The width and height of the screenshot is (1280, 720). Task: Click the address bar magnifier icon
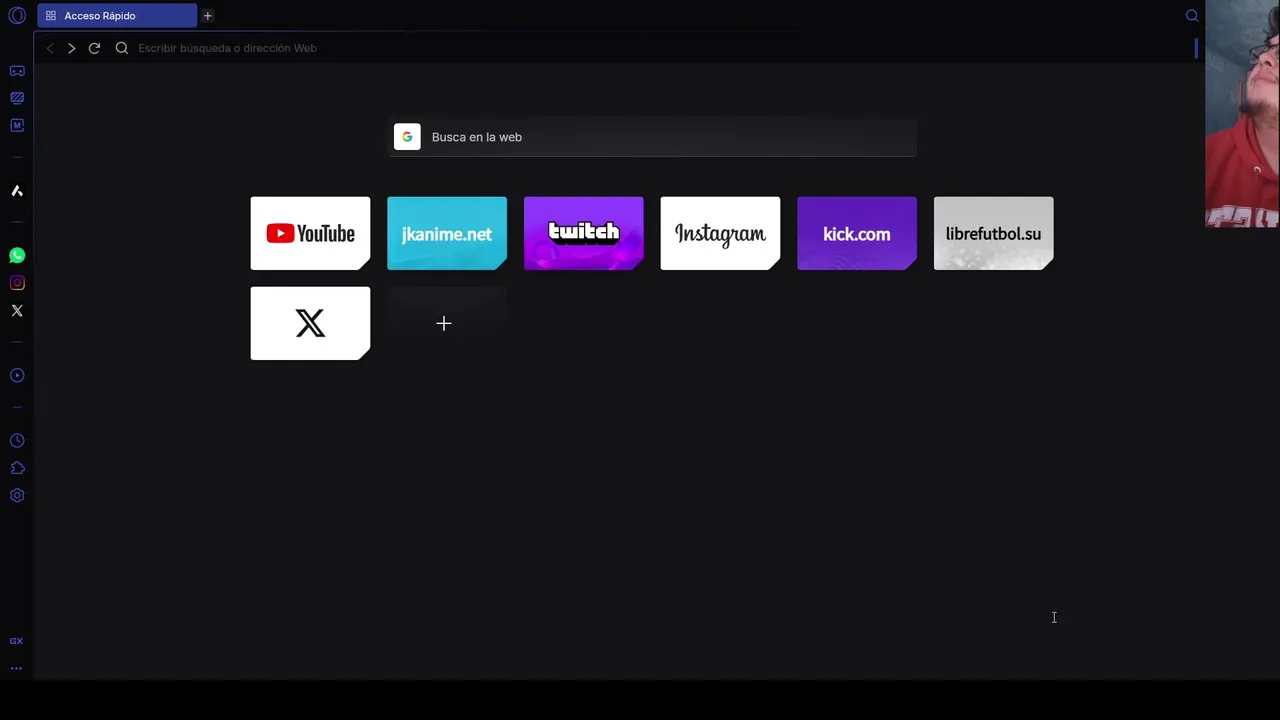pos(122,48)
